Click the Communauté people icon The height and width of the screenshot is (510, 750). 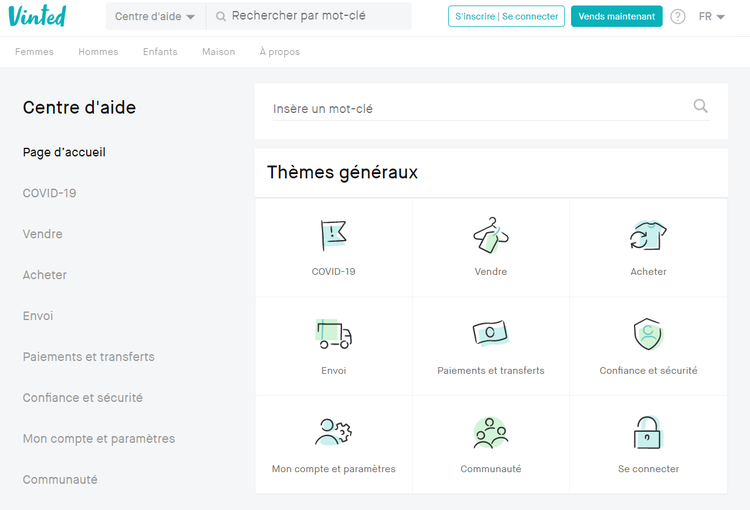pos(491,432)
